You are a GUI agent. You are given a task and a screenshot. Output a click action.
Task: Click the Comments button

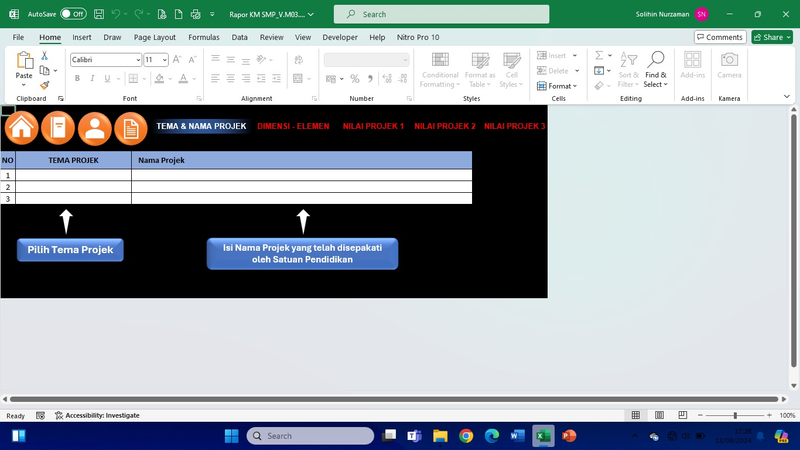[x=720, y=37]
